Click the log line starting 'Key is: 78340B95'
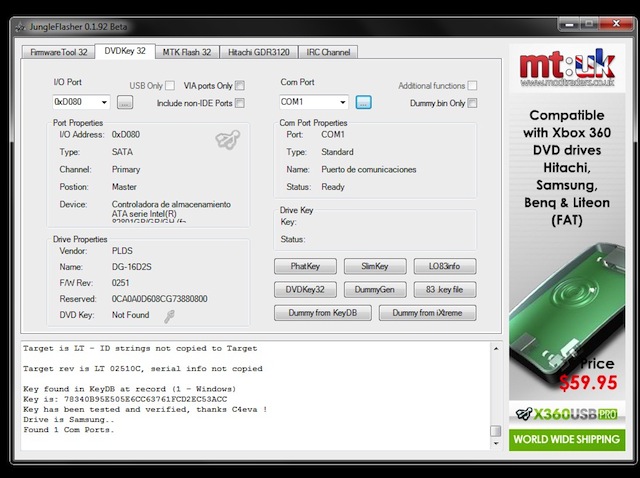640x478 pixels. pos(125,399)
